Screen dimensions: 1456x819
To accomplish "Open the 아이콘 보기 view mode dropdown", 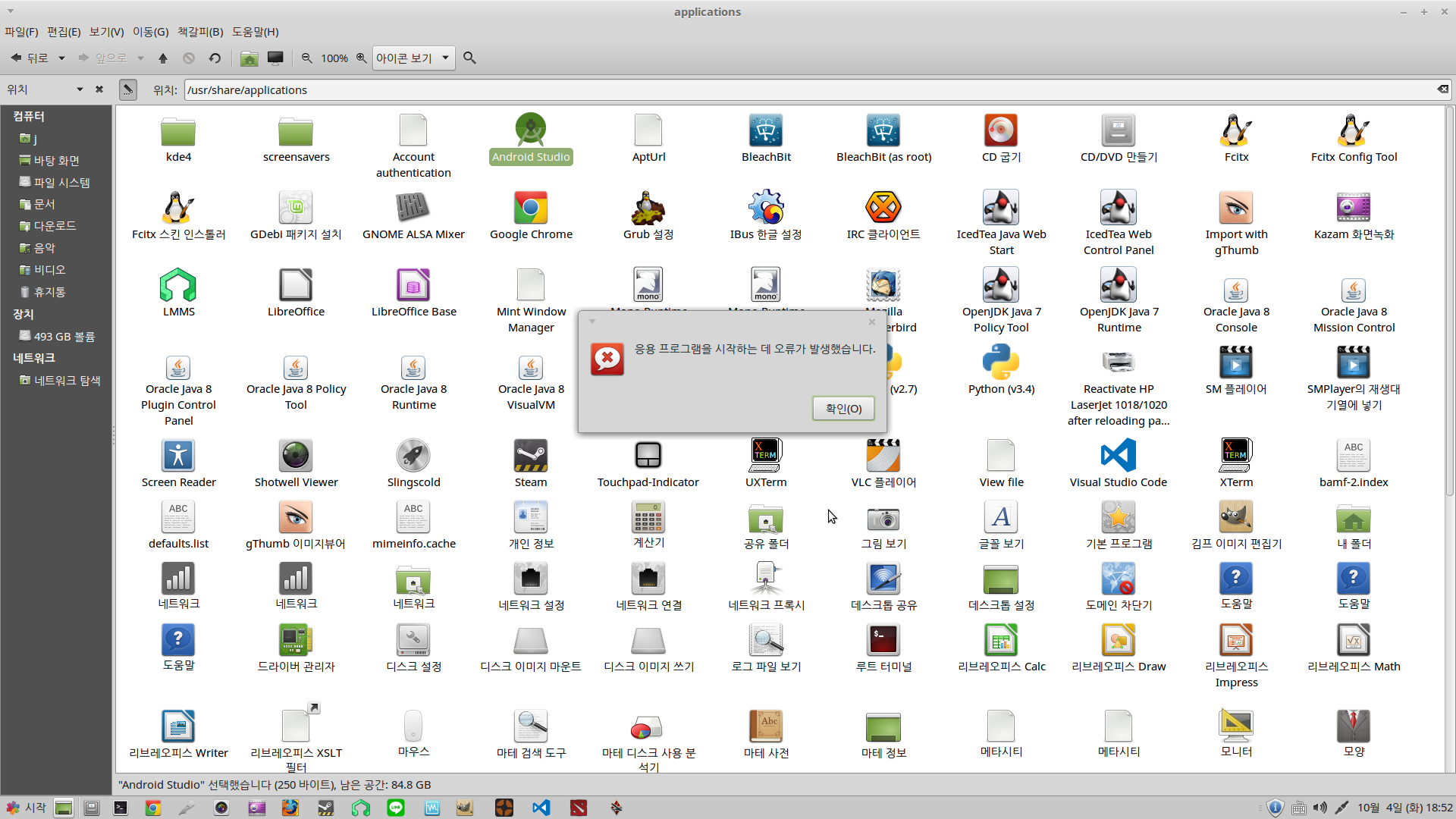I will [413, 58].
